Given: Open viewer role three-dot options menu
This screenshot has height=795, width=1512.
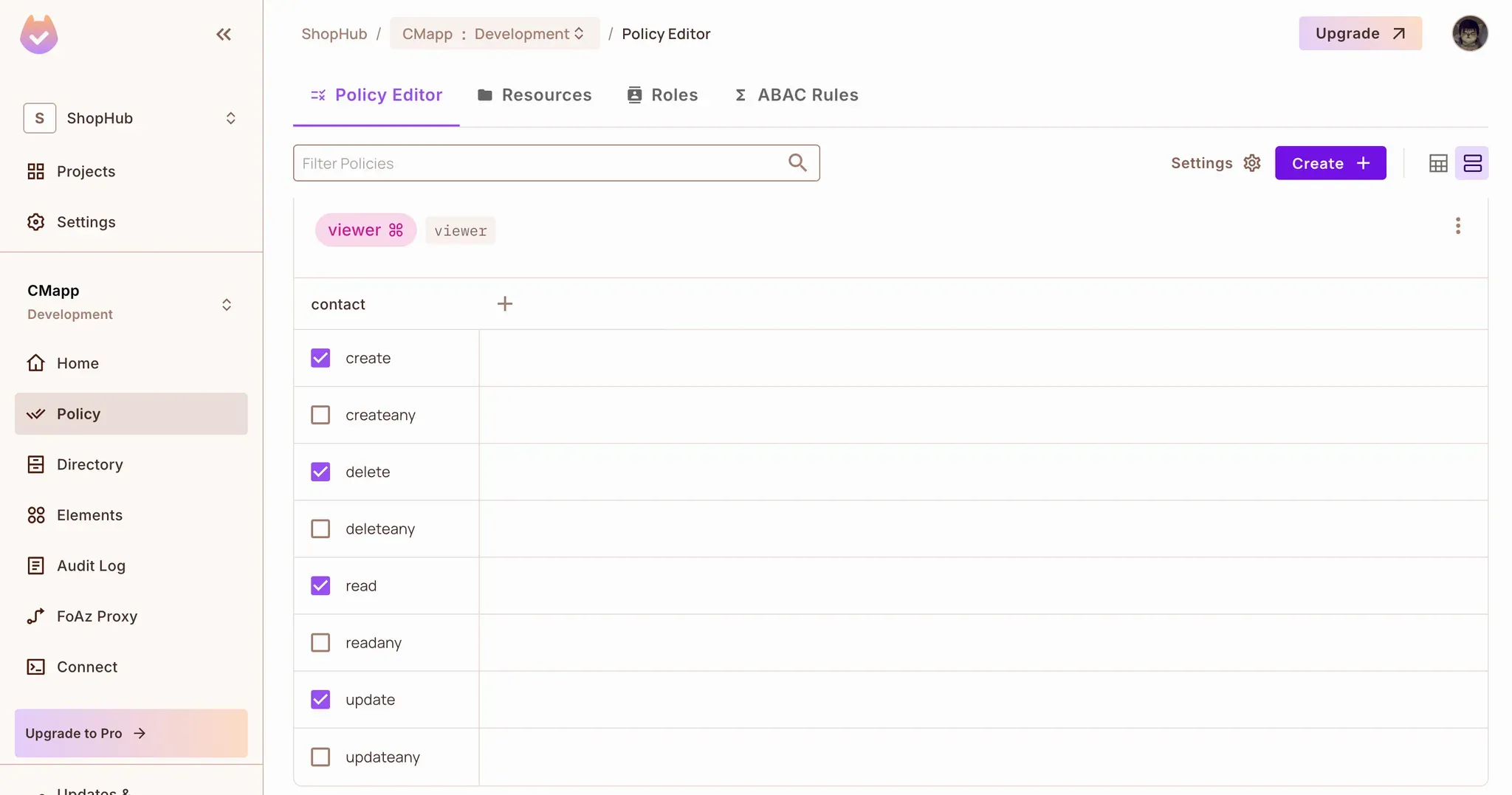Looking at the screenshot, I should tap(1457, 226).
